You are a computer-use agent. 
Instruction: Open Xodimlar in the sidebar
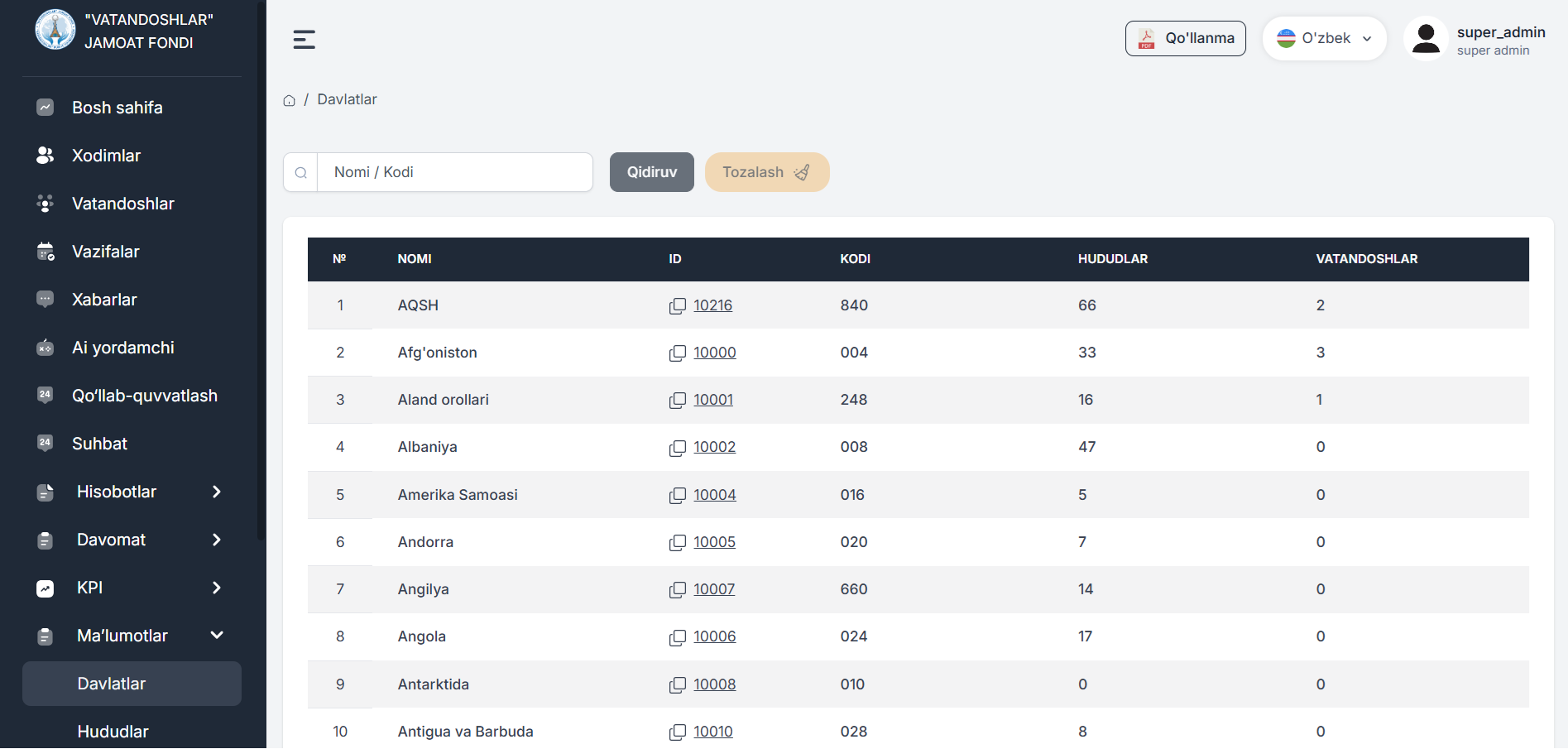click(x=106, y=156)
